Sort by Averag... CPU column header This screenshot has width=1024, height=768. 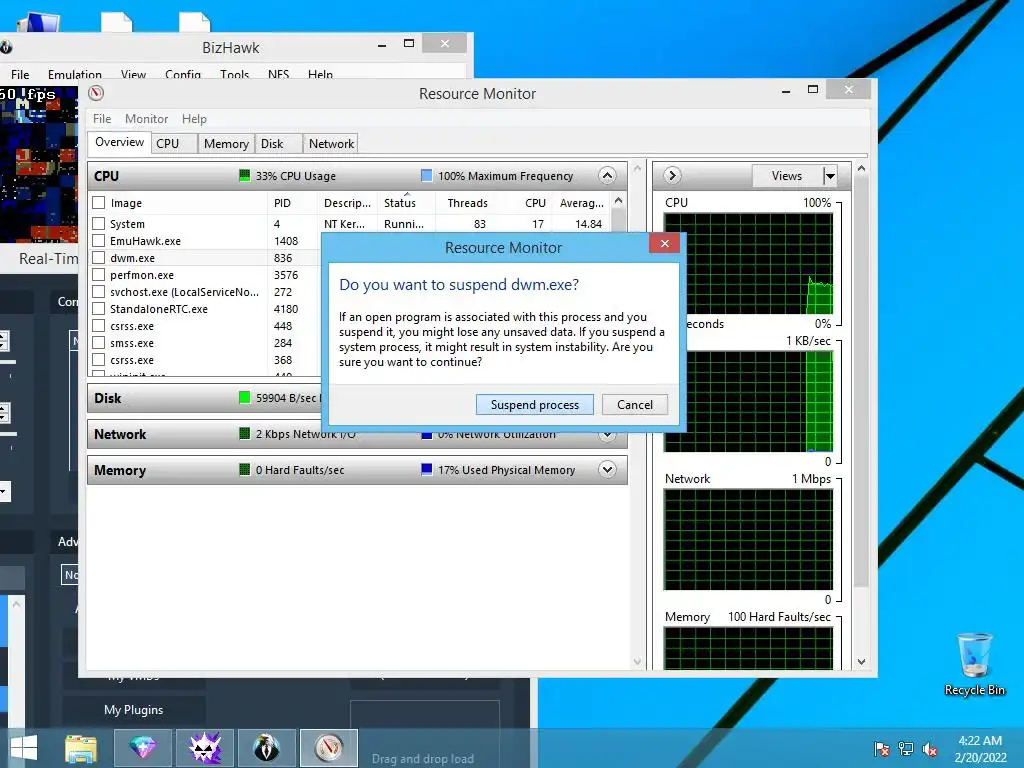coord(581,203)
